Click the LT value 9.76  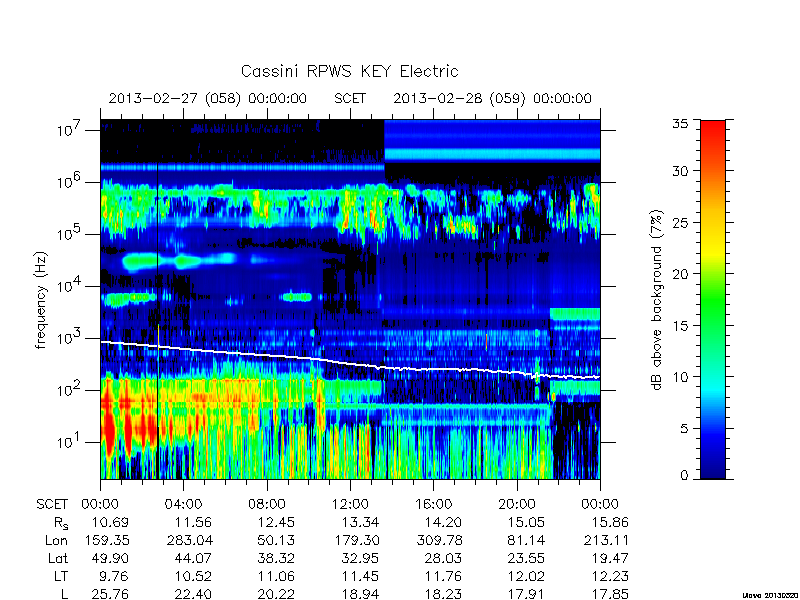click(x=114, y=577)
